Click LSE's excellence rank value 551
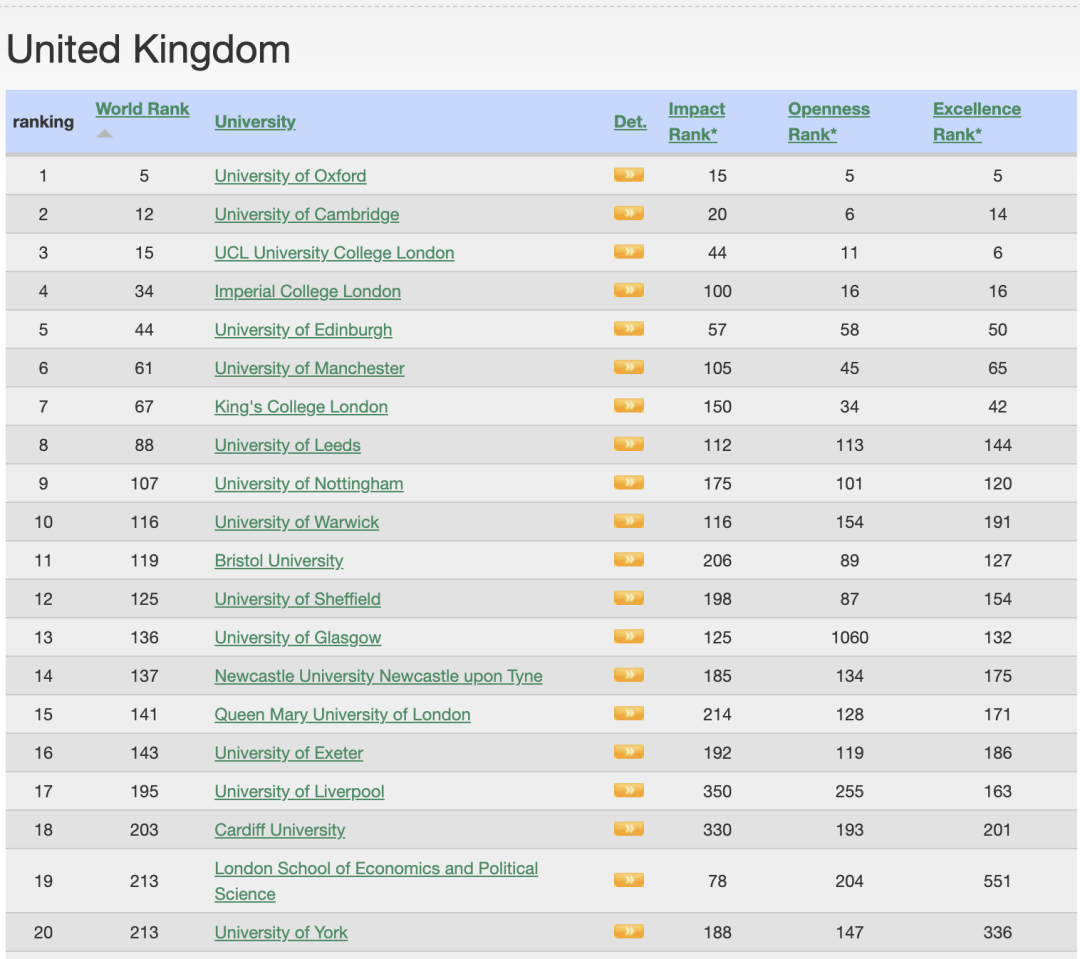 [997, 881]
